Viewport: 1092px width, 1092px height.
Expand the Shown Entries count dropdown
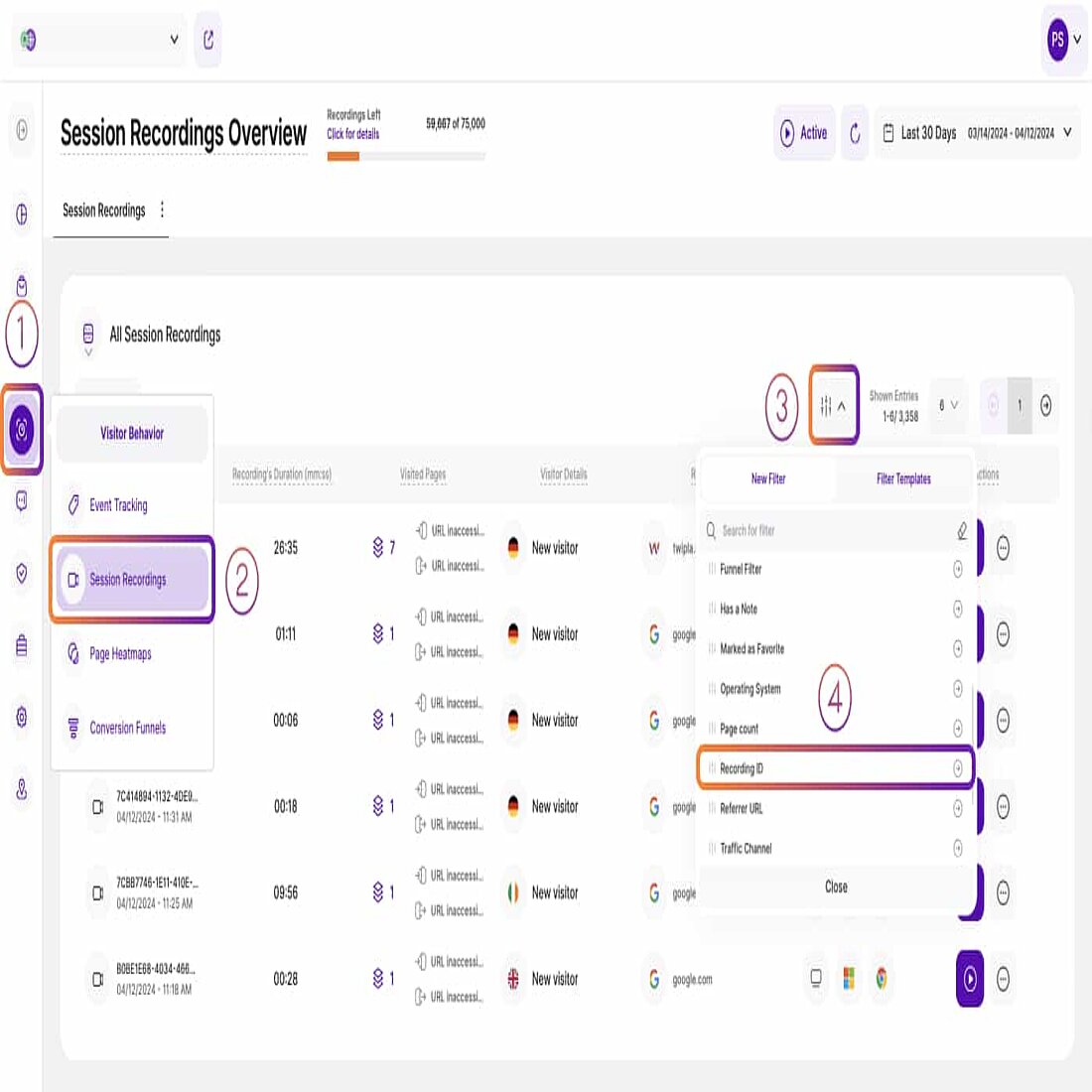[945, 405]
